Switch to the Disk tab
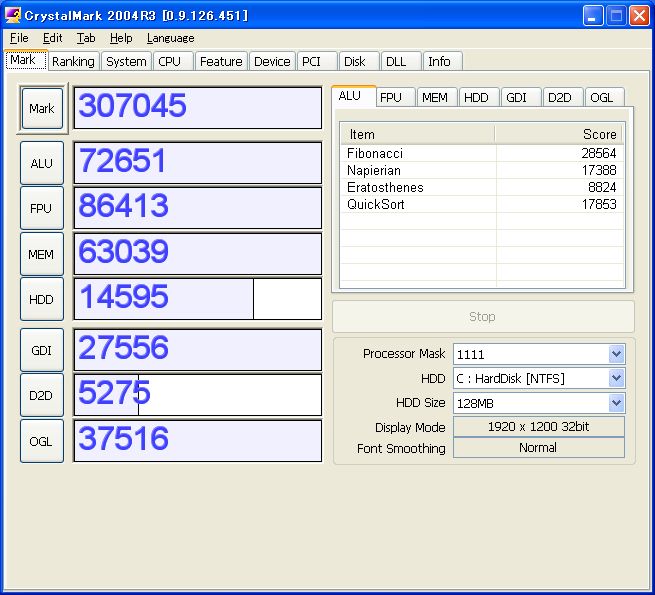The image size is (655, 595). click(359, 61)
